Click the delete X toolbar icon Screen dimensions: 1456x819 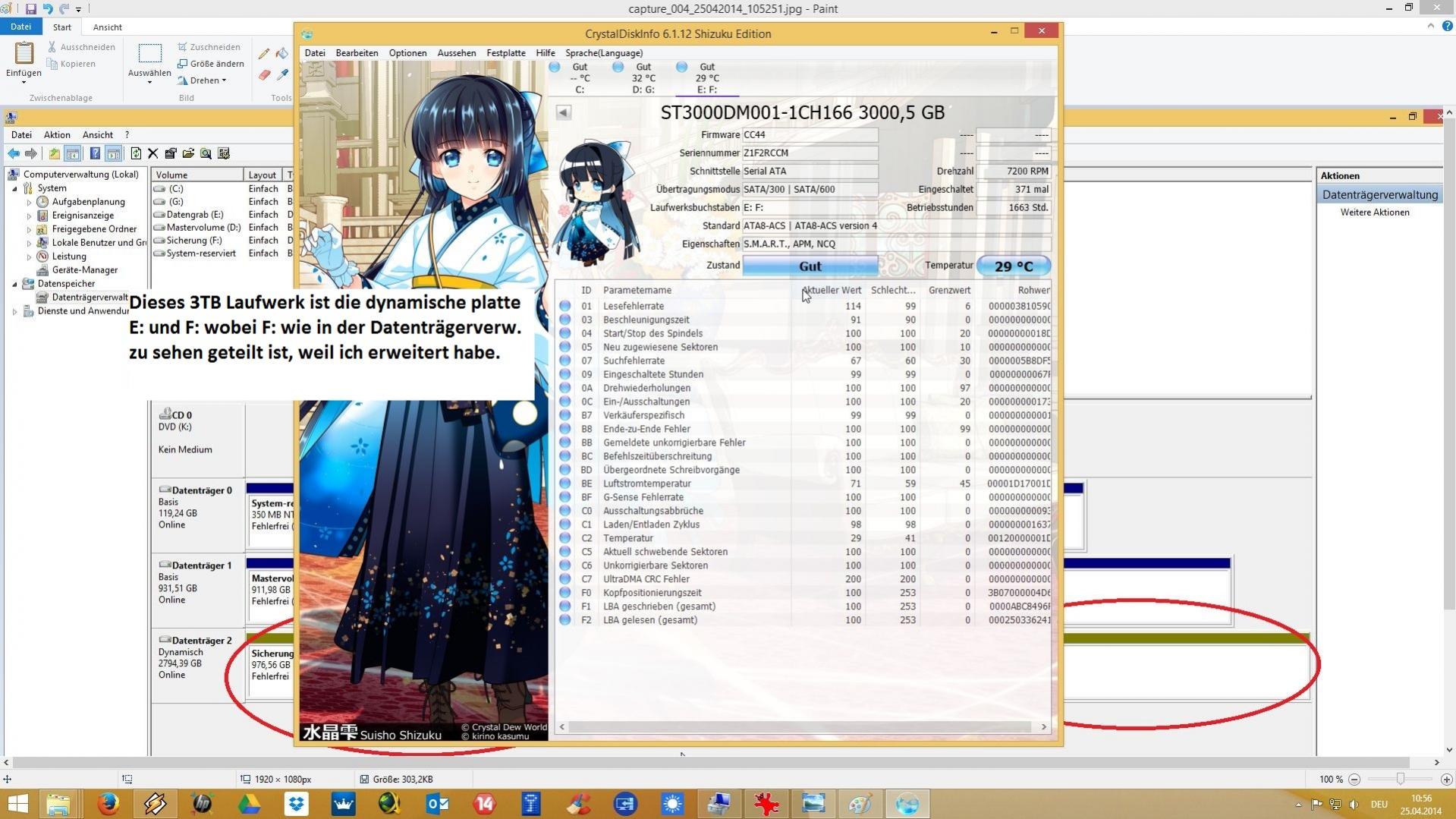[153, 154]
